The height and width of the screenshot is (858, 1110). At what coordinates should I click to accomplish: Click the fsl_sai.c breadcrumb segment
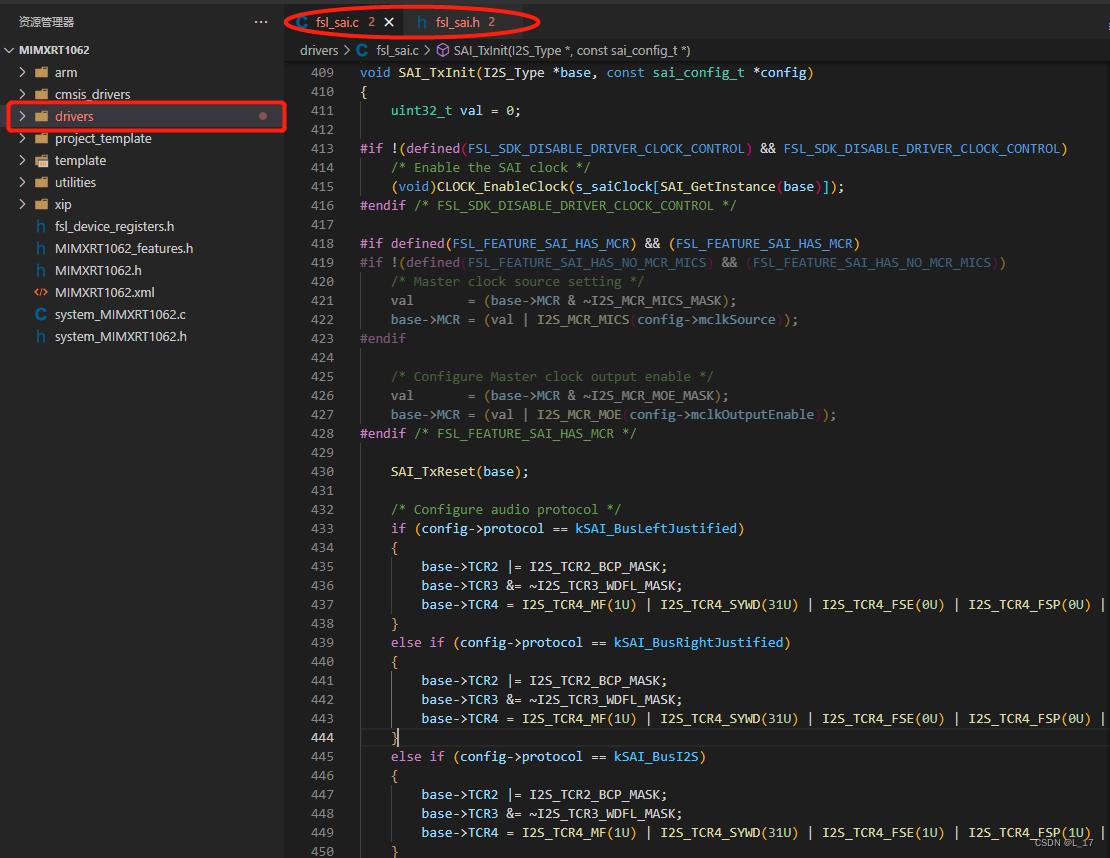tap(397, 50)
